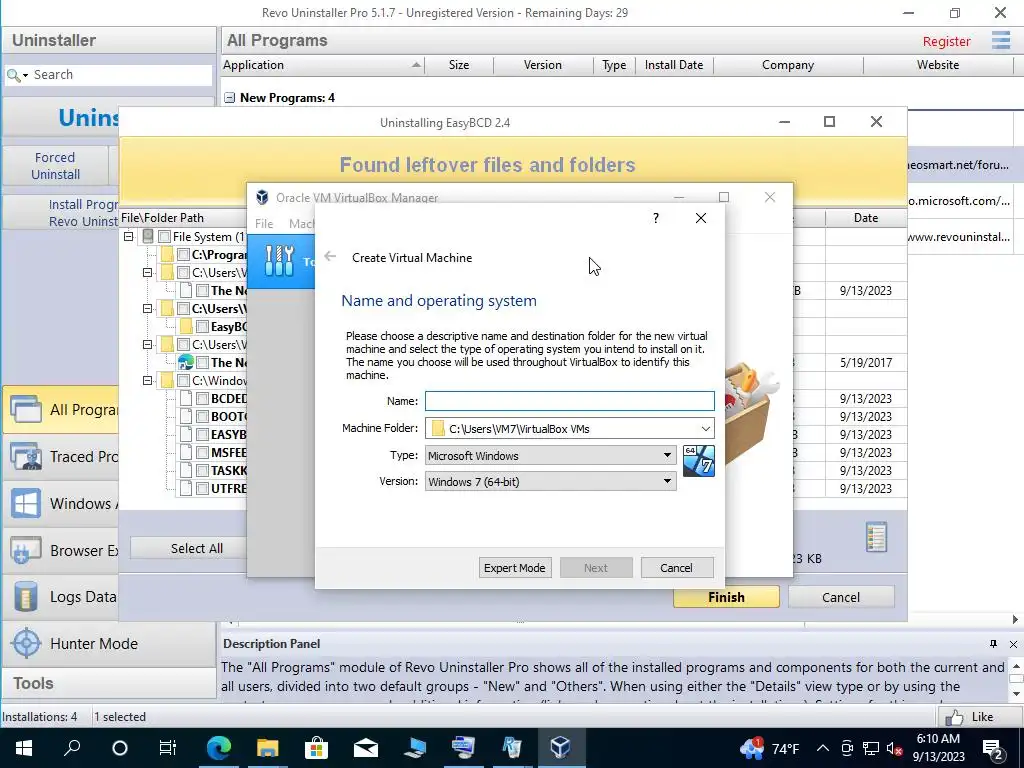1024x768 pixels.
Task: Check the File System root checkbox
Action: [x=165, y=236]
